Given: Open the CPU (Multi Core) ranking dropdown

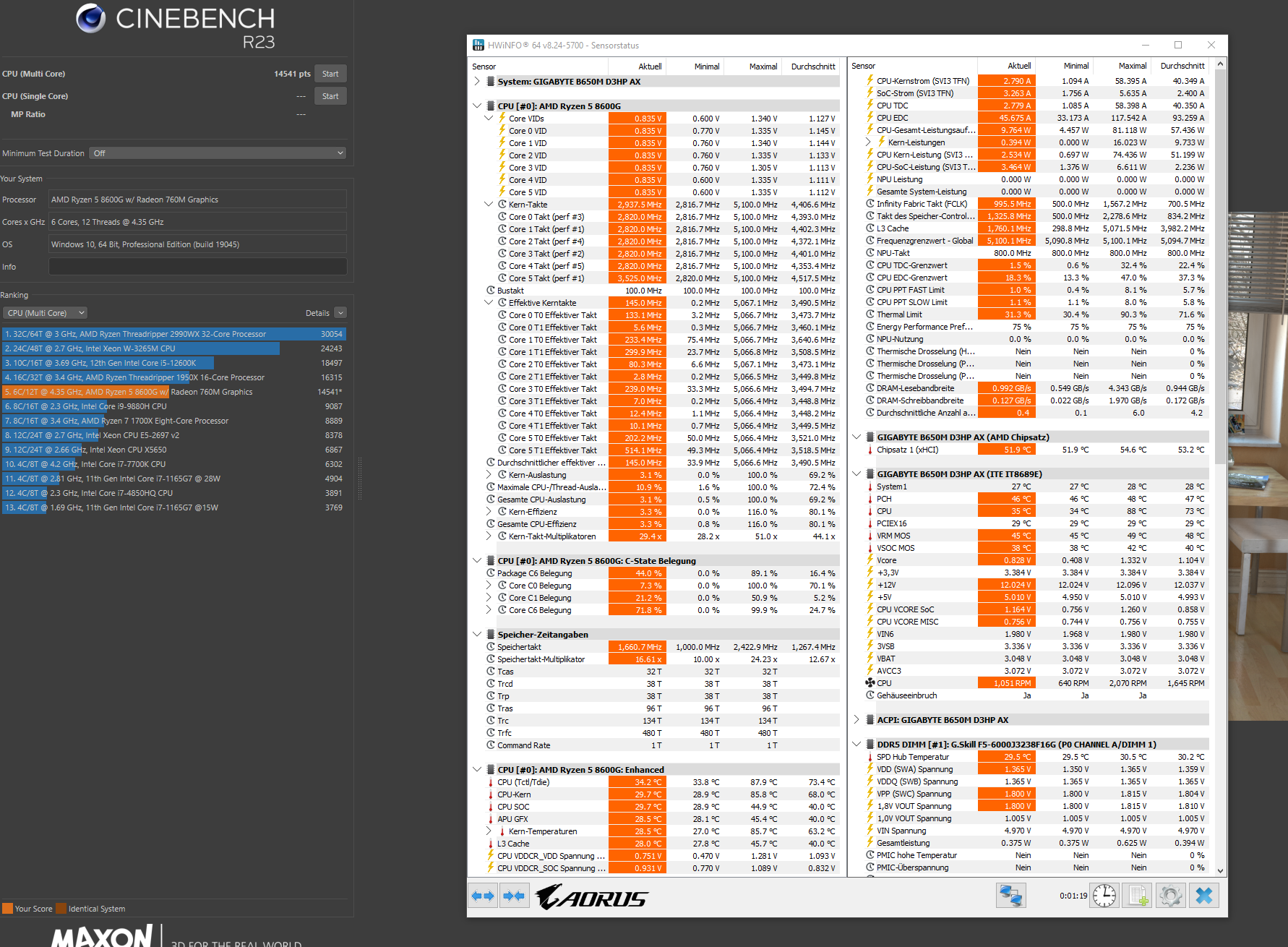Looking at the screenshot, I should pyautogui.click(x=45, y=313).
